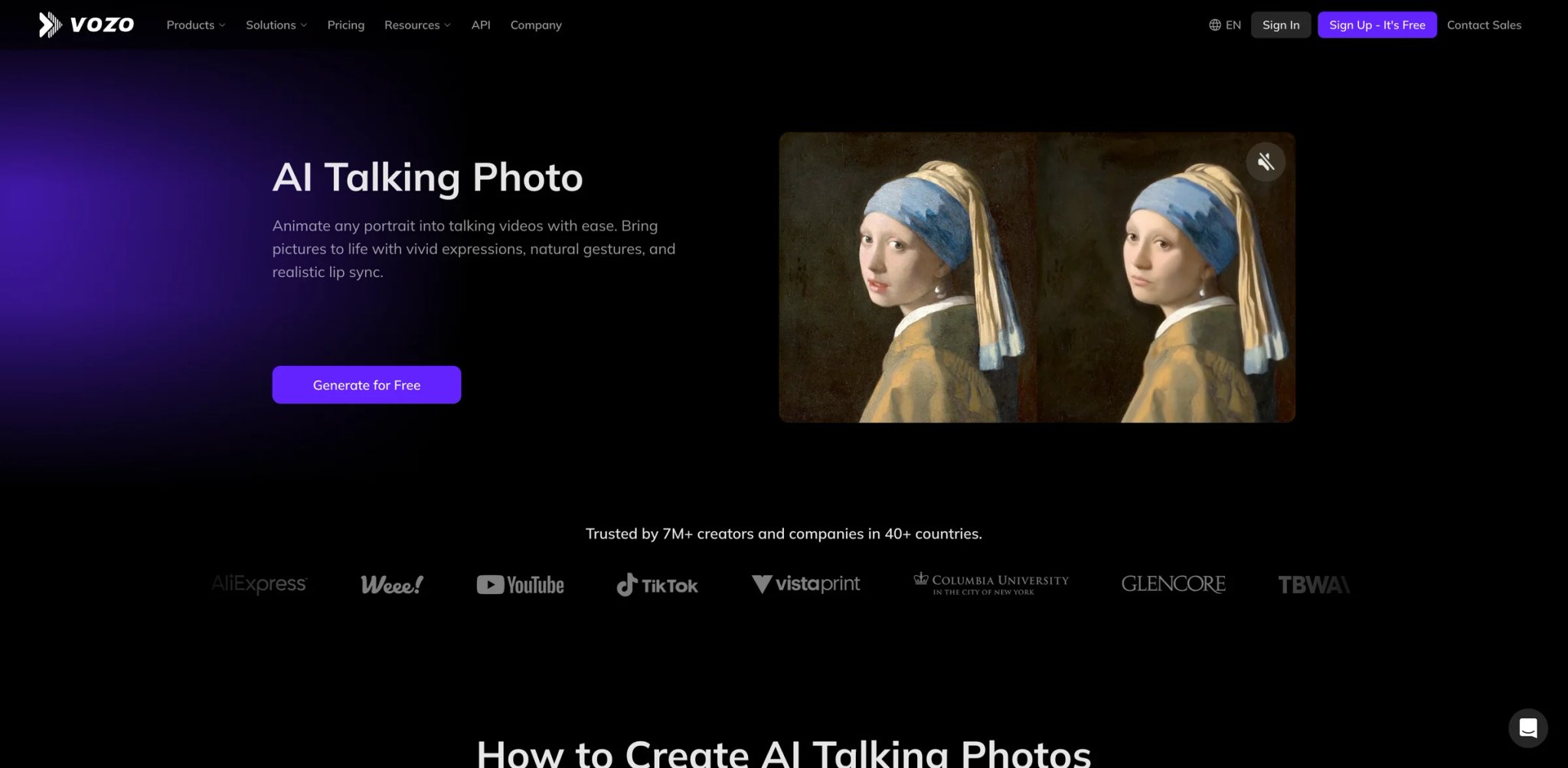Image resolution: width=1568 pixels, height=768 pixels.
Task: Click the talking portrait demo video
Action: click(1037, 277)
